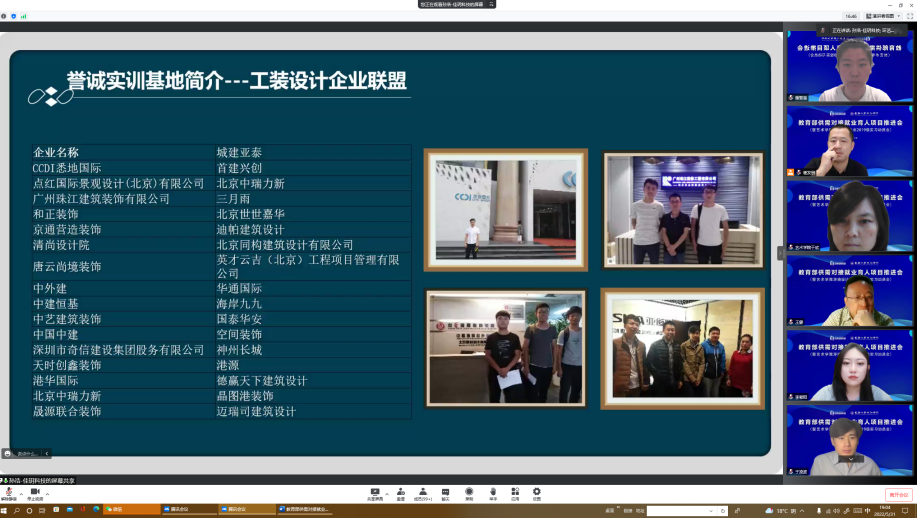Select the fifth participant video thumbnail
Screen dimensions: 917x518
pyautogui.click(x=850, y=365)
